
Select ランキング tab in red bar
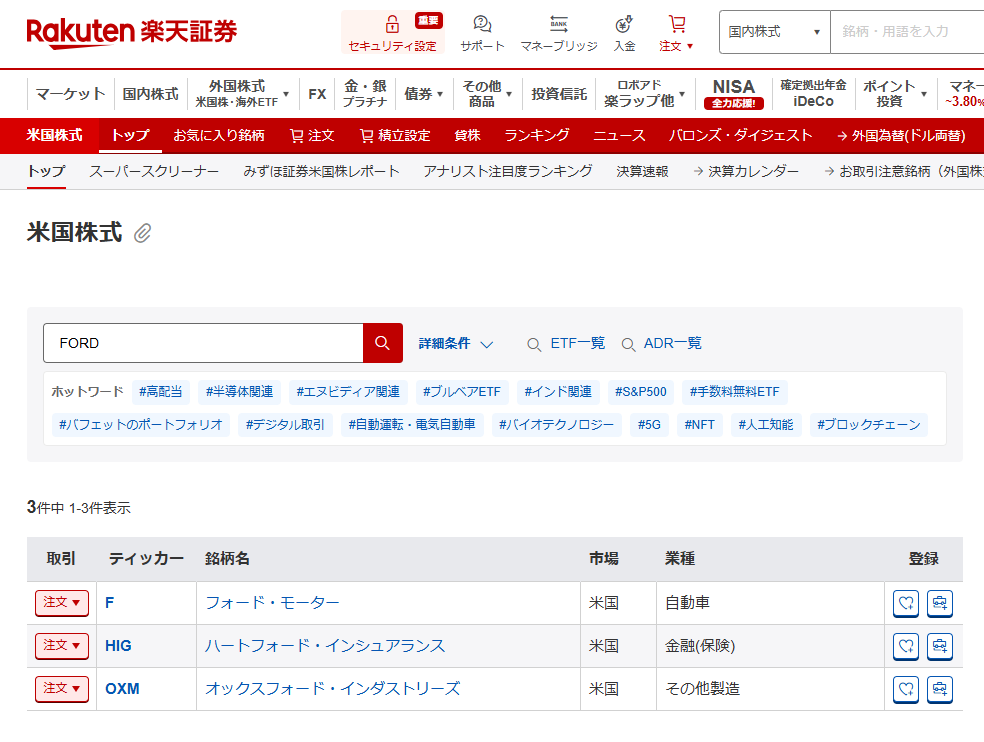point(537,136)
